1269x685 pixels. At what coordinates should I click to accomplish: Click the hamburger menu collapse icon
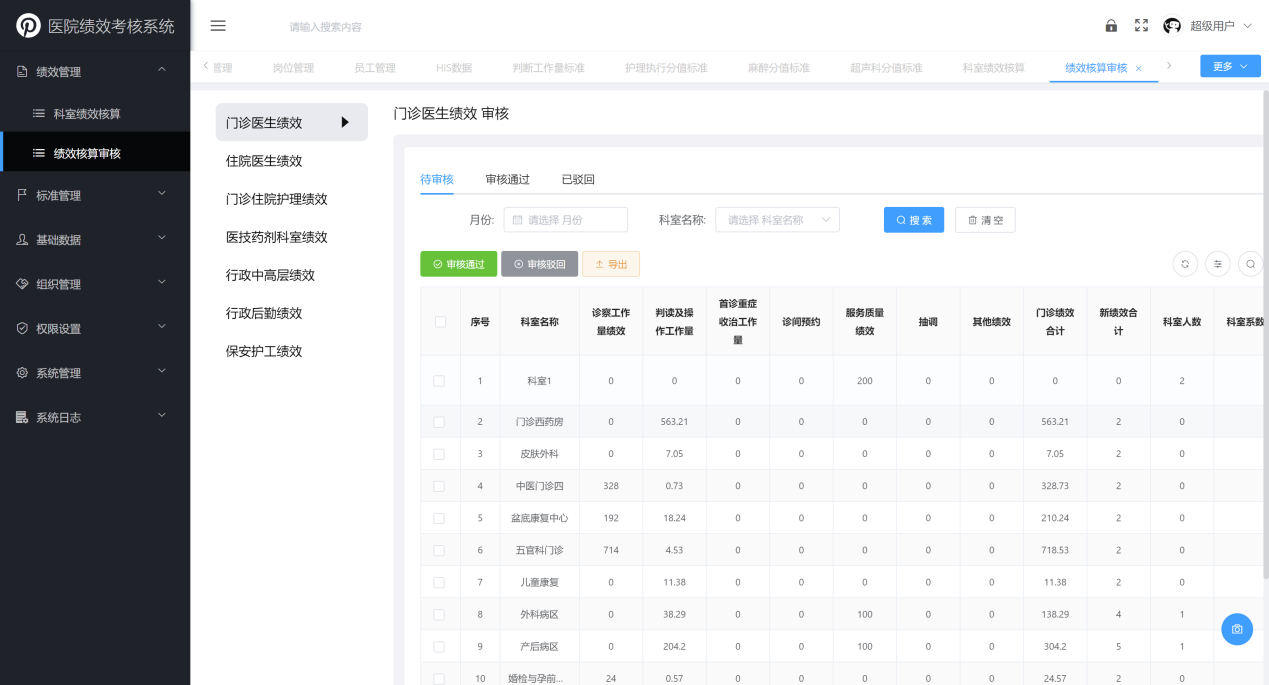click(x=218, y=26)
